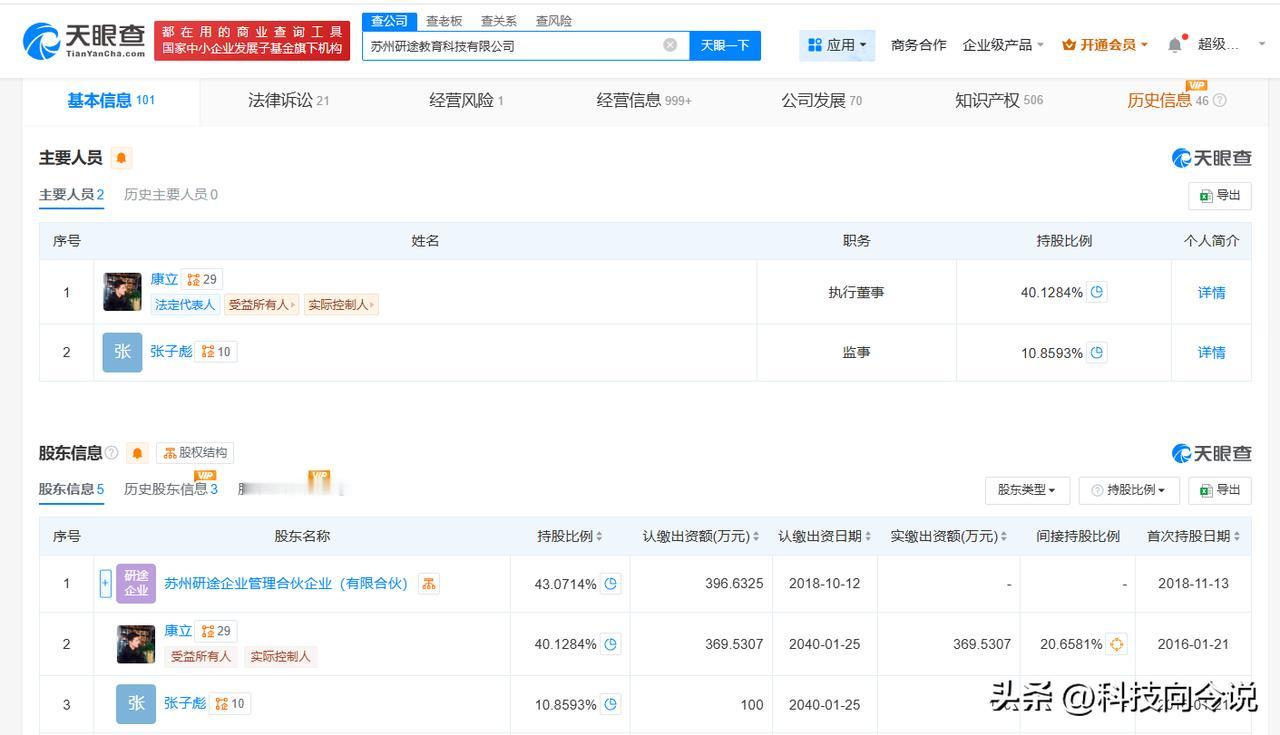
Task: Click the chart icon beside 43.0714%
Action: point(611,584)
